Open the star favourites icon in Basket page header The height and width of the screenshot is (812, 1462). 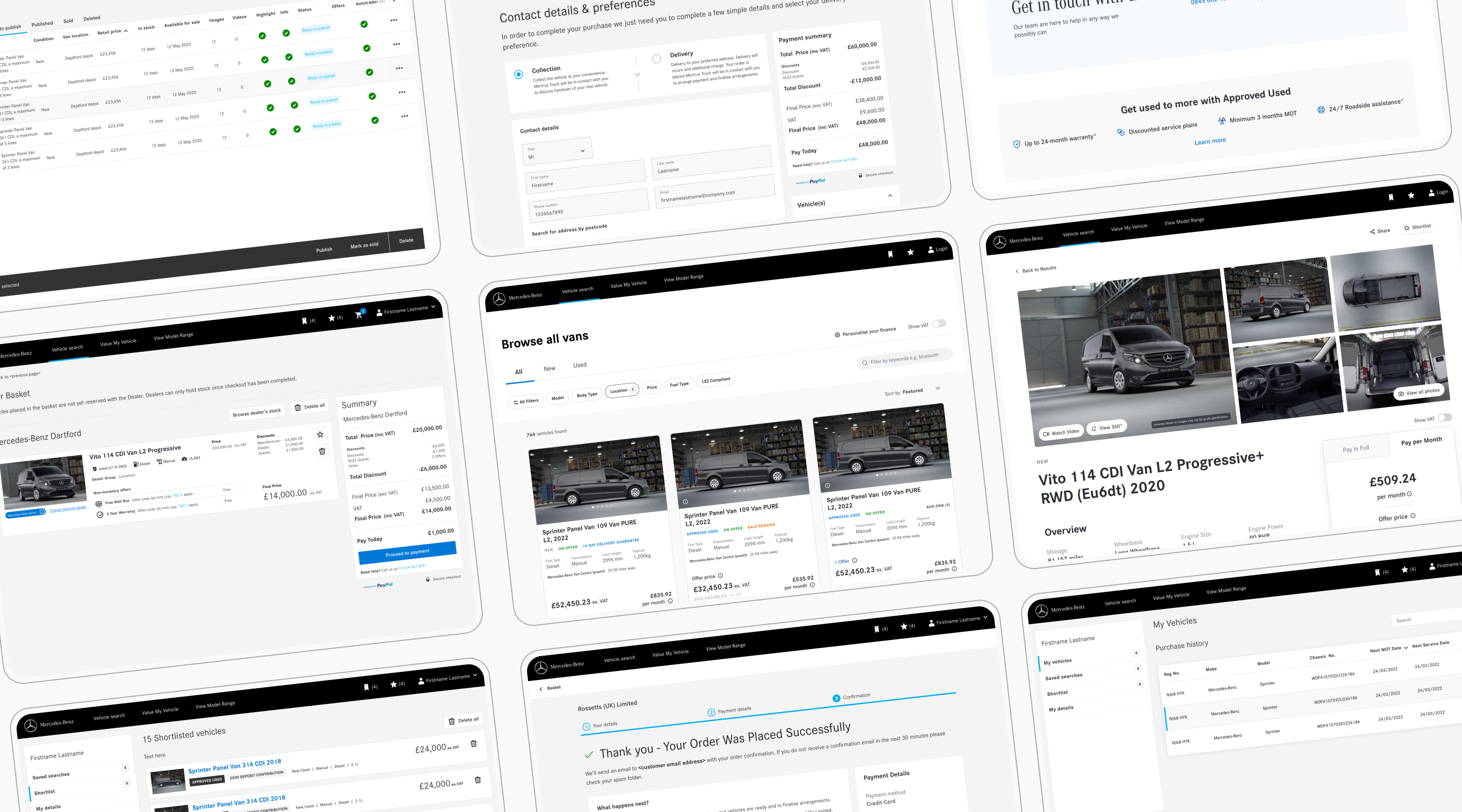point(331,318)
